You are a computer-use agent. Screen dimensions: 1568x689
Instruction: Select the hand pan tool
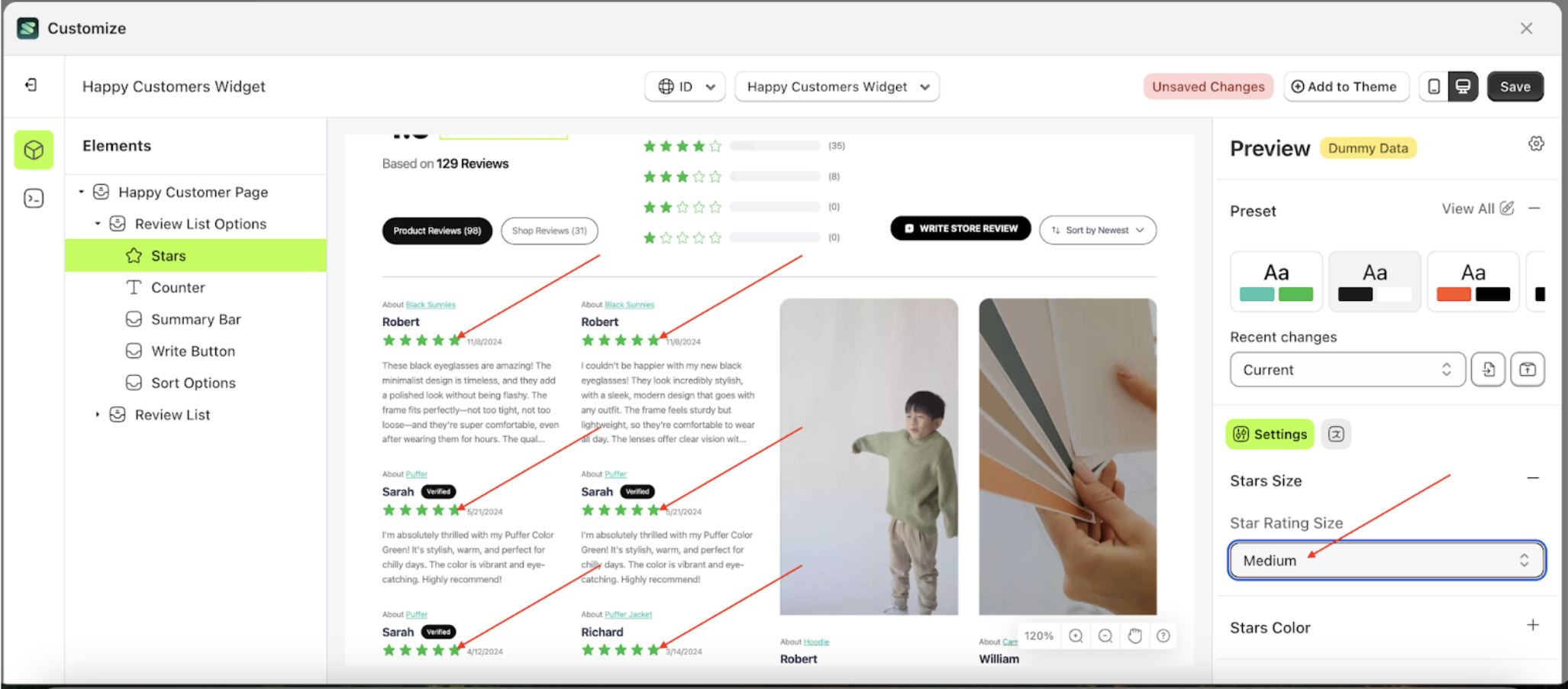pyautogui.click(x=1134, y=636)
